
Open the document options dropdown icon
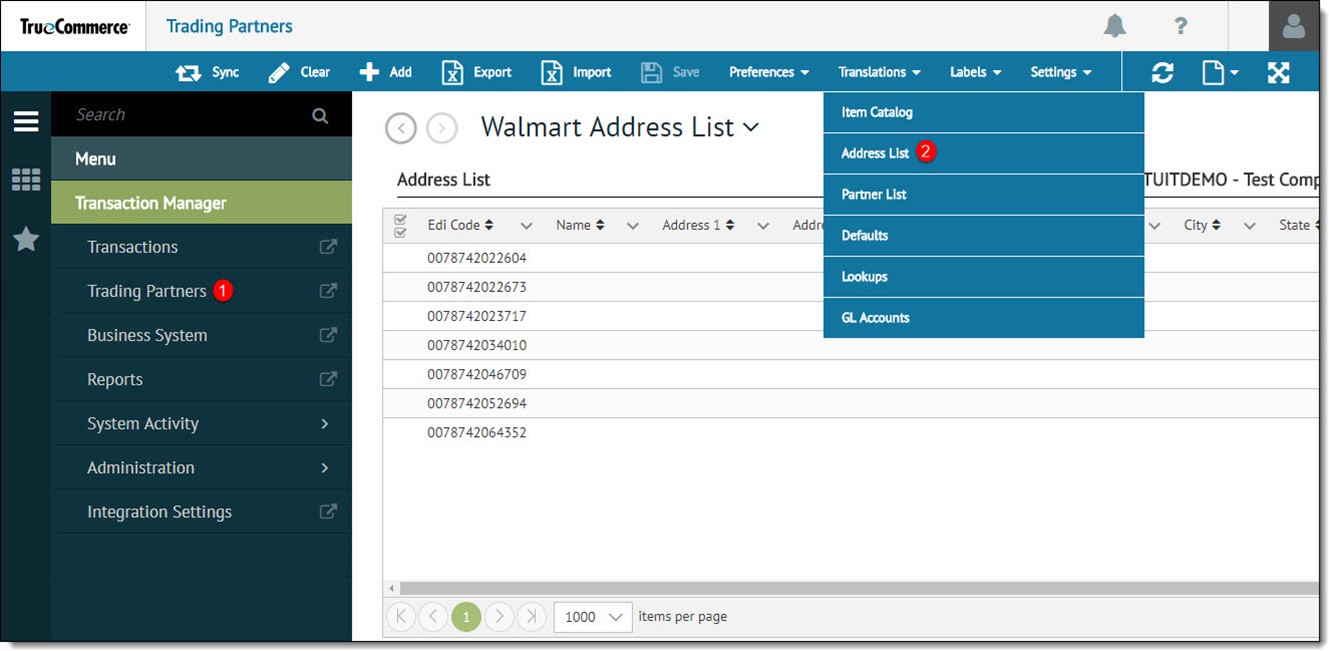click(x=1220, y=72)
